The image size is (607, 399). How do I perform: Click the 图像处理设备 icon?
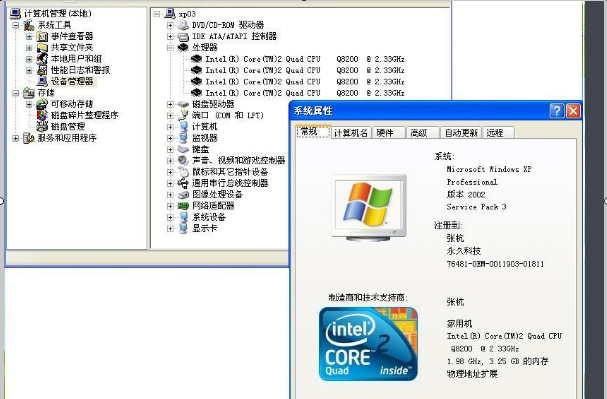183,195
